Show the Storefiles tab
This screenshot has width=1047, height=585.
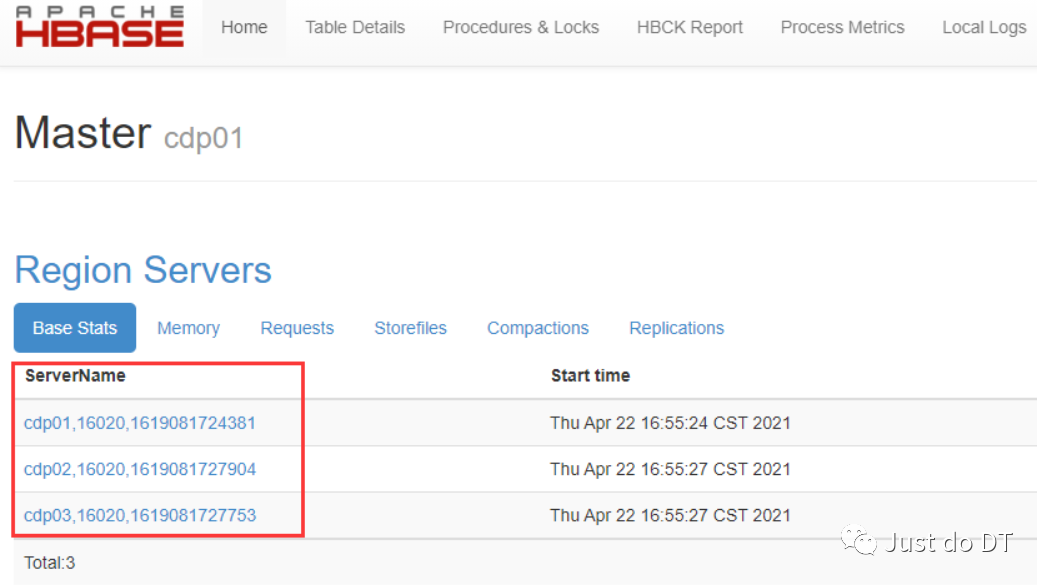tap(410, 328)
